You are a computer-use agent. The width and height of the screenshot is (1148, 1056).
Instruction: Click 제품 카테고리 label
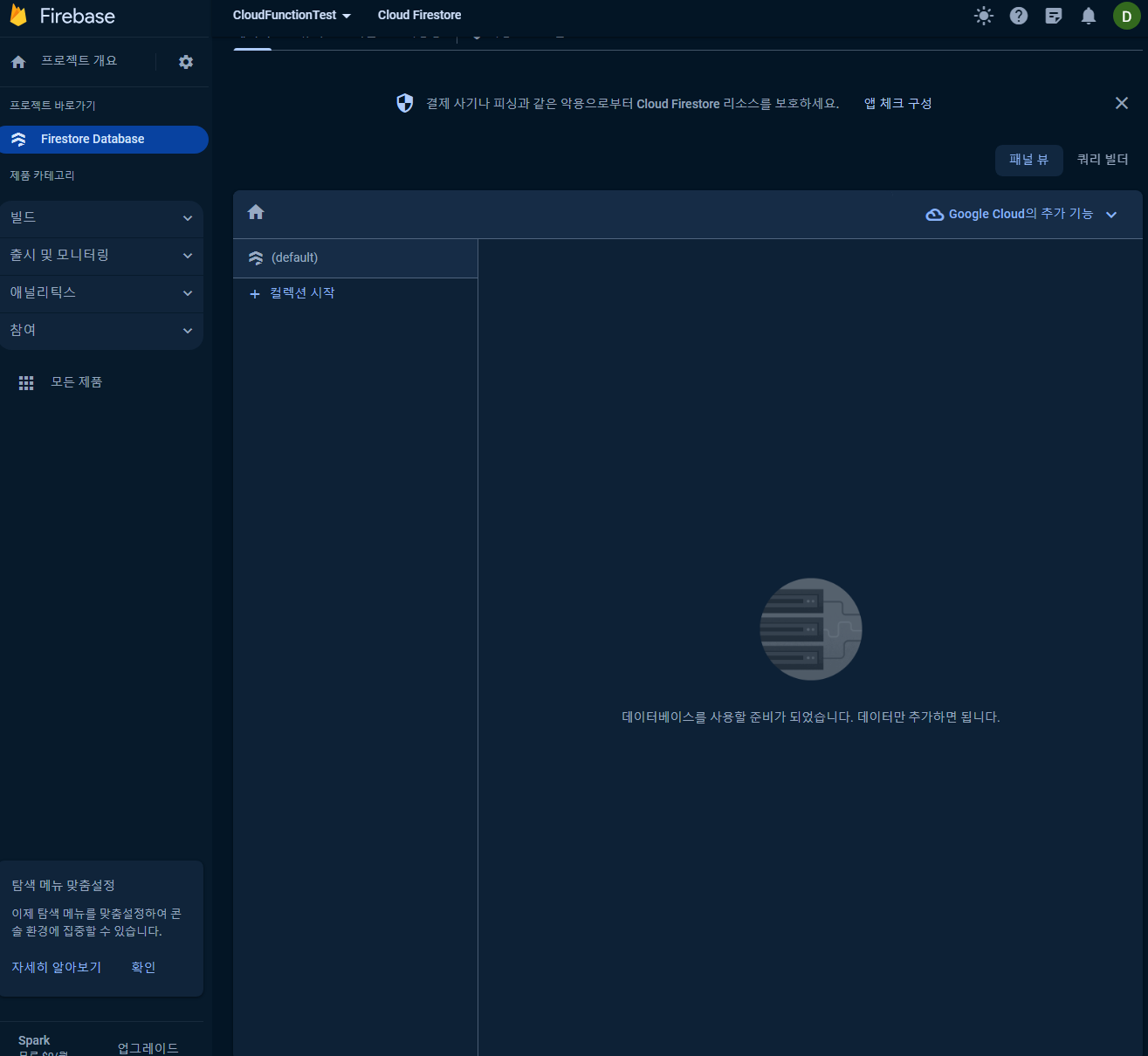(42, 175)
